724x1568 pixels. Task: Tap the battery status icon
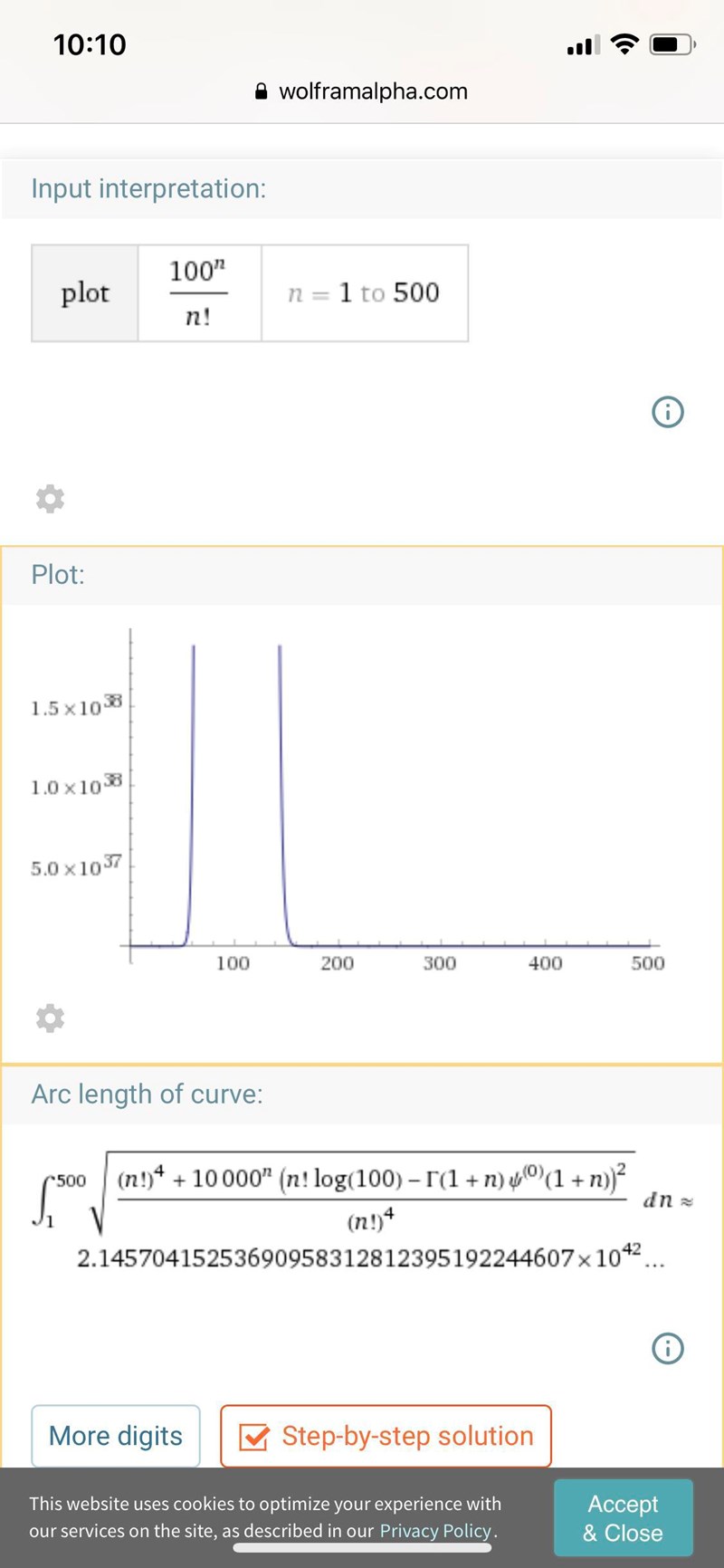(672, 44)
